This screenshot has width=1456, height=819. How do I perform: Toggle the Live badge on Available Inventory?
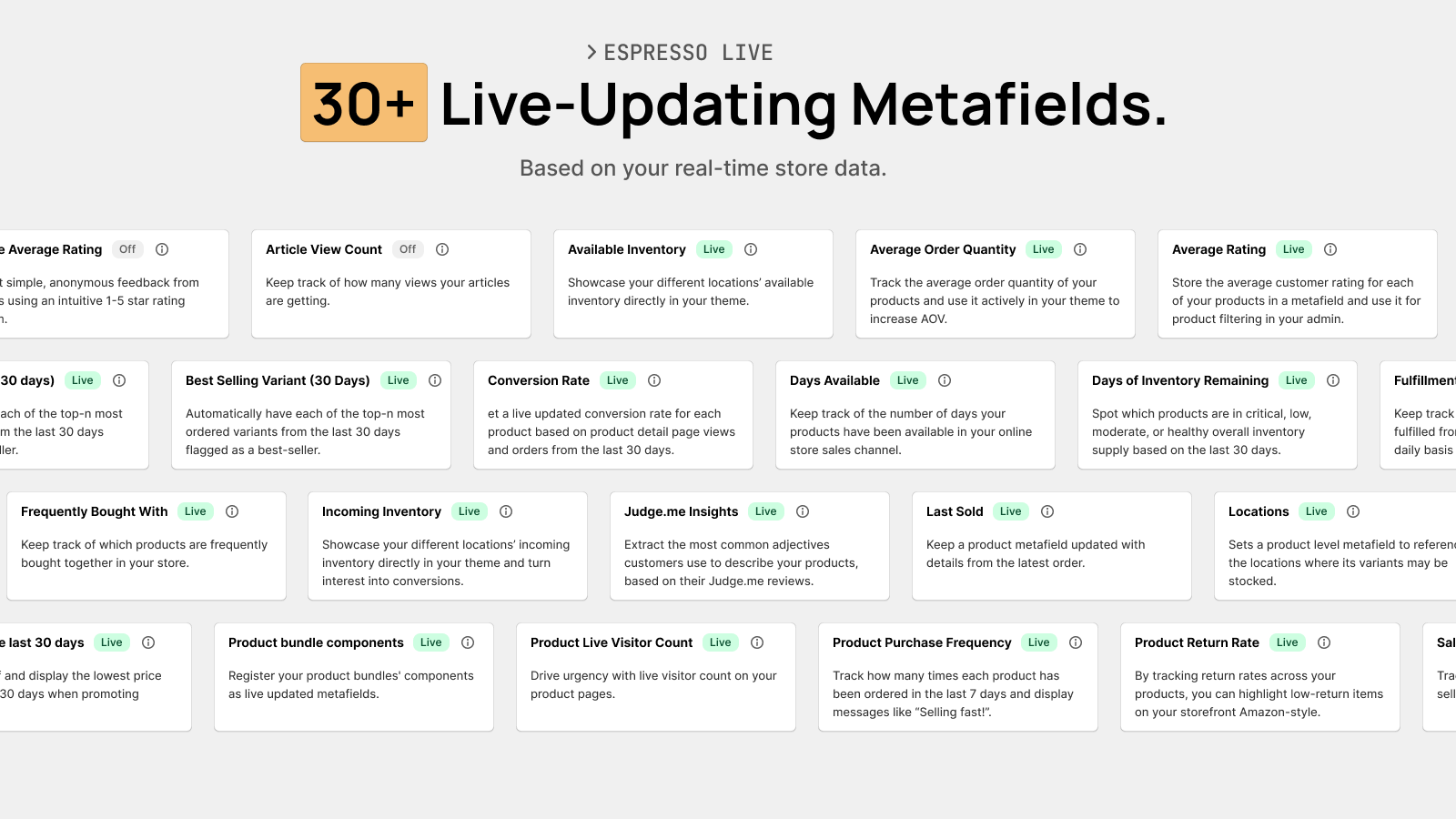(x=714, y=249)
